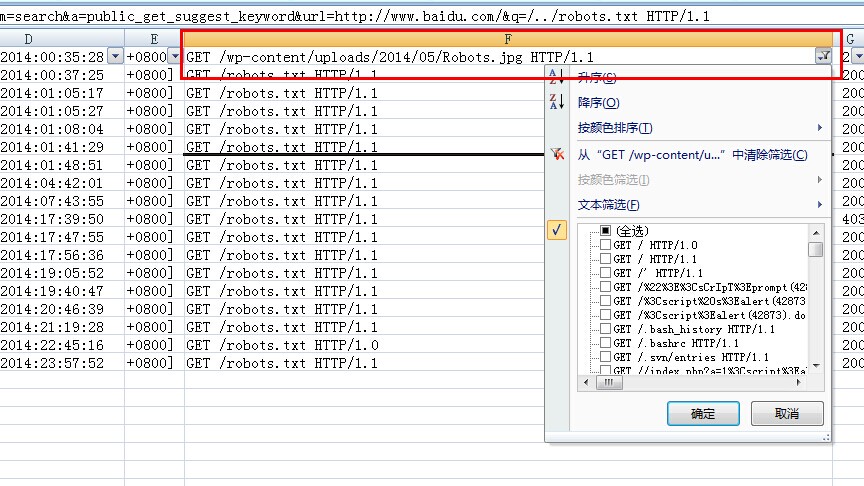Select the column F header
This screenshot has height=486, width=864.
[508, 38]
